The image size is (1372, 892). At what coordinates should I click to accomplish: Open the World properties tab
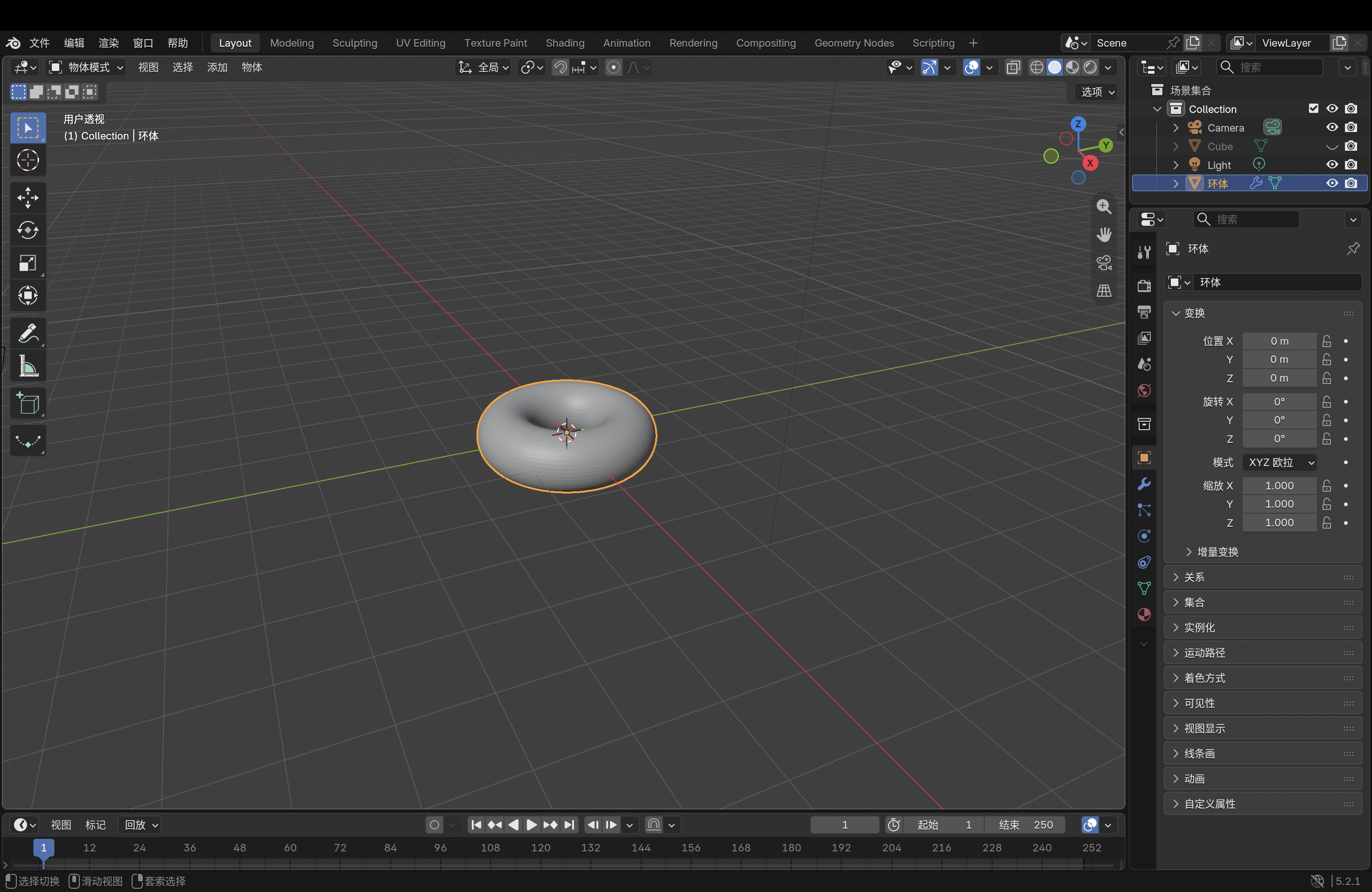click(x=1144, y=390)
